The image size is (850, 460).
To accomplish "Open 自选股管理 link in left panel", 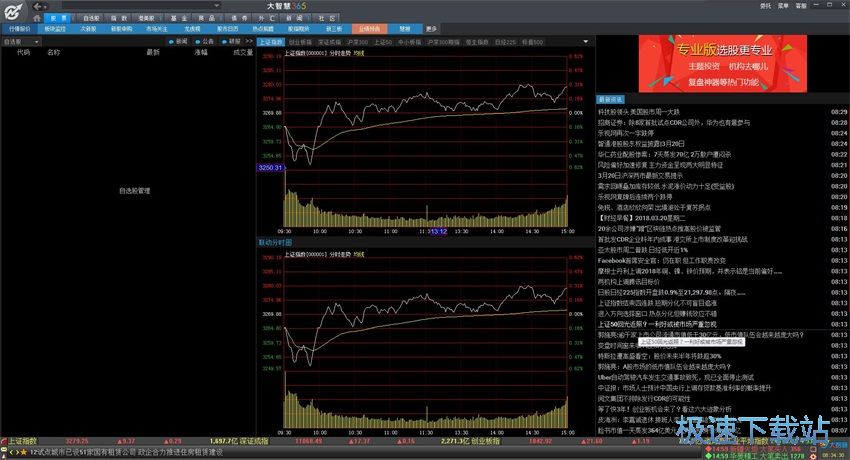I will [x=134, y=191].
